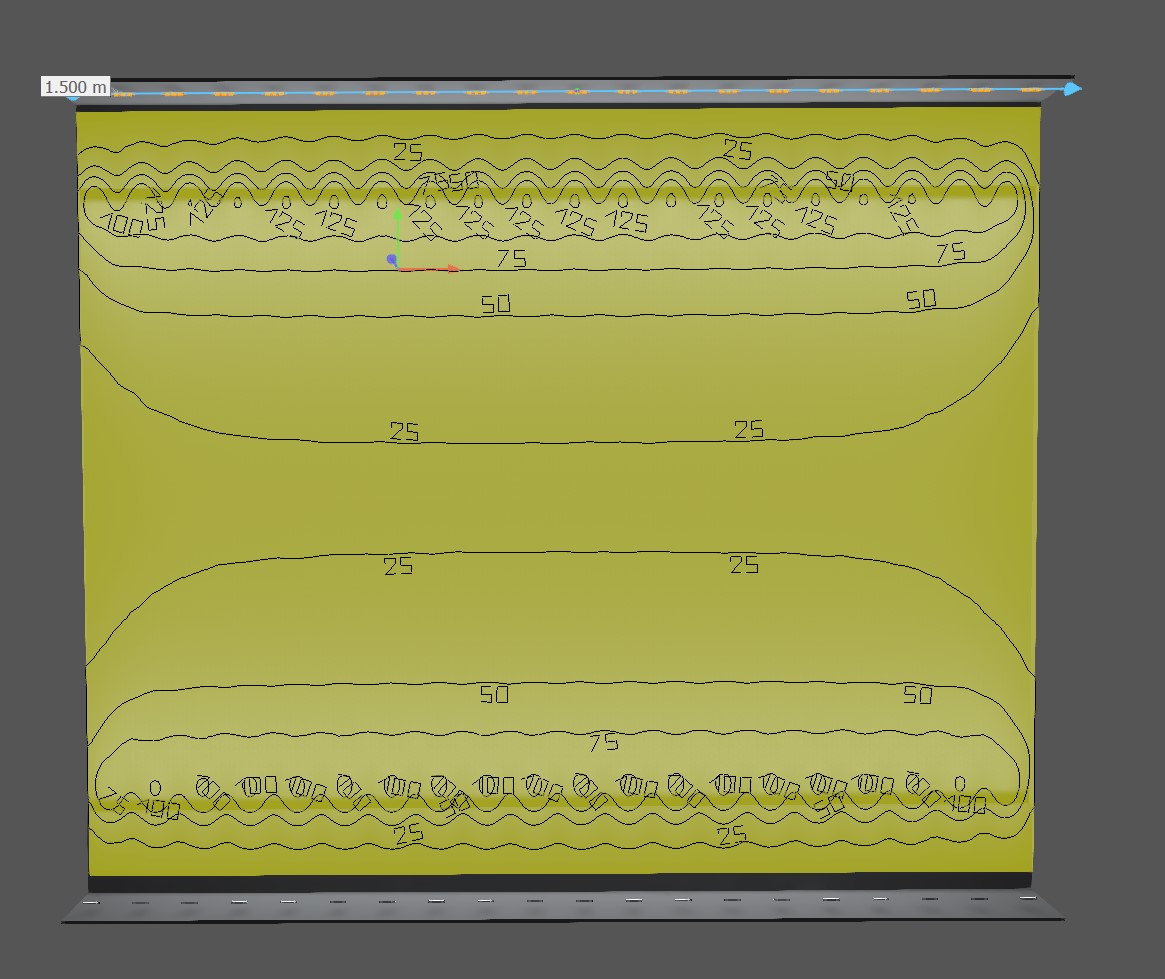The height and width of the screenshot is (979, 1165).
Task: Click the blue start point under the 1.500 m label
Action: (x=73, y=97)
